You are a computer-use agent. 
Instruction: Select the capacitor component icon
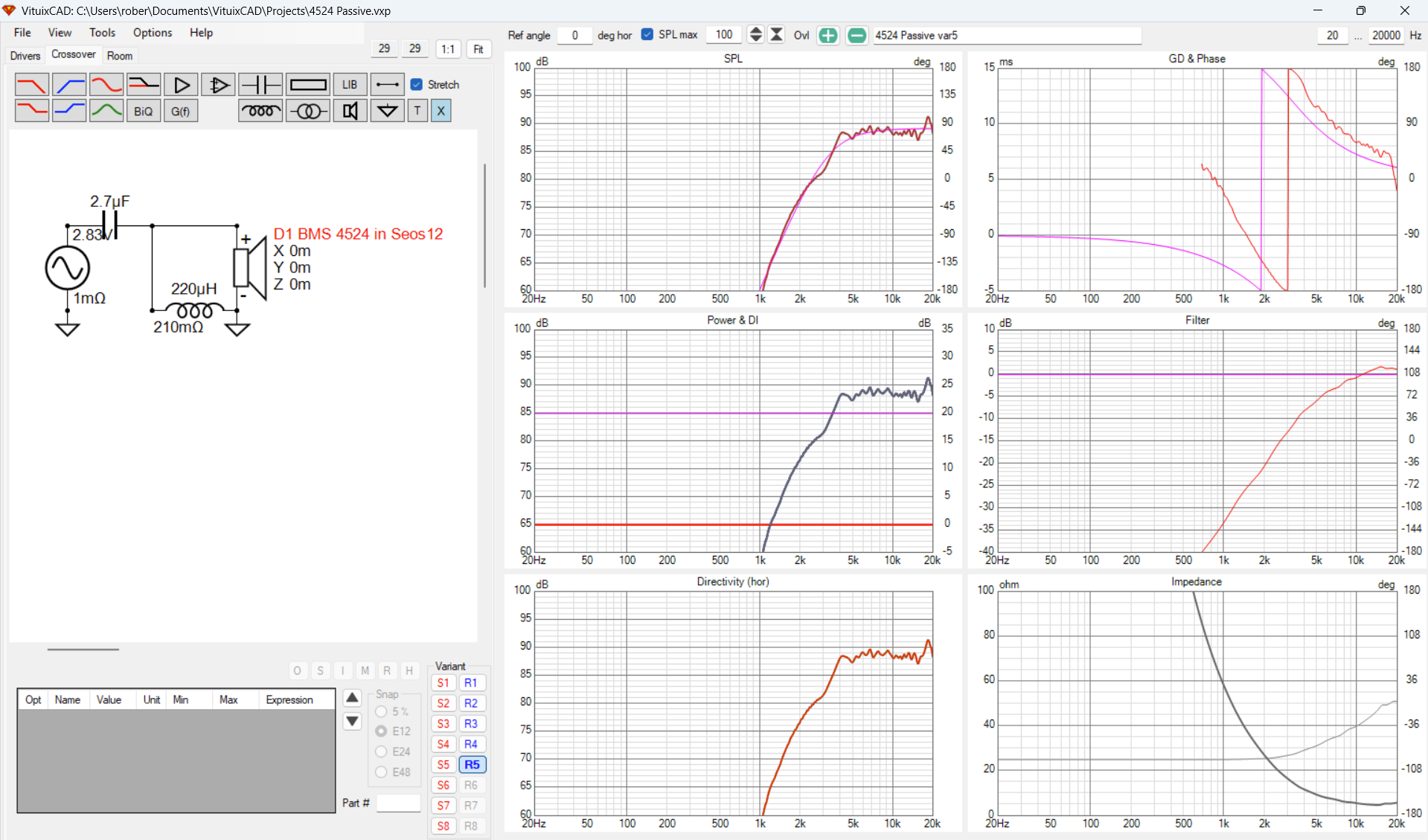tap(260, 85)
